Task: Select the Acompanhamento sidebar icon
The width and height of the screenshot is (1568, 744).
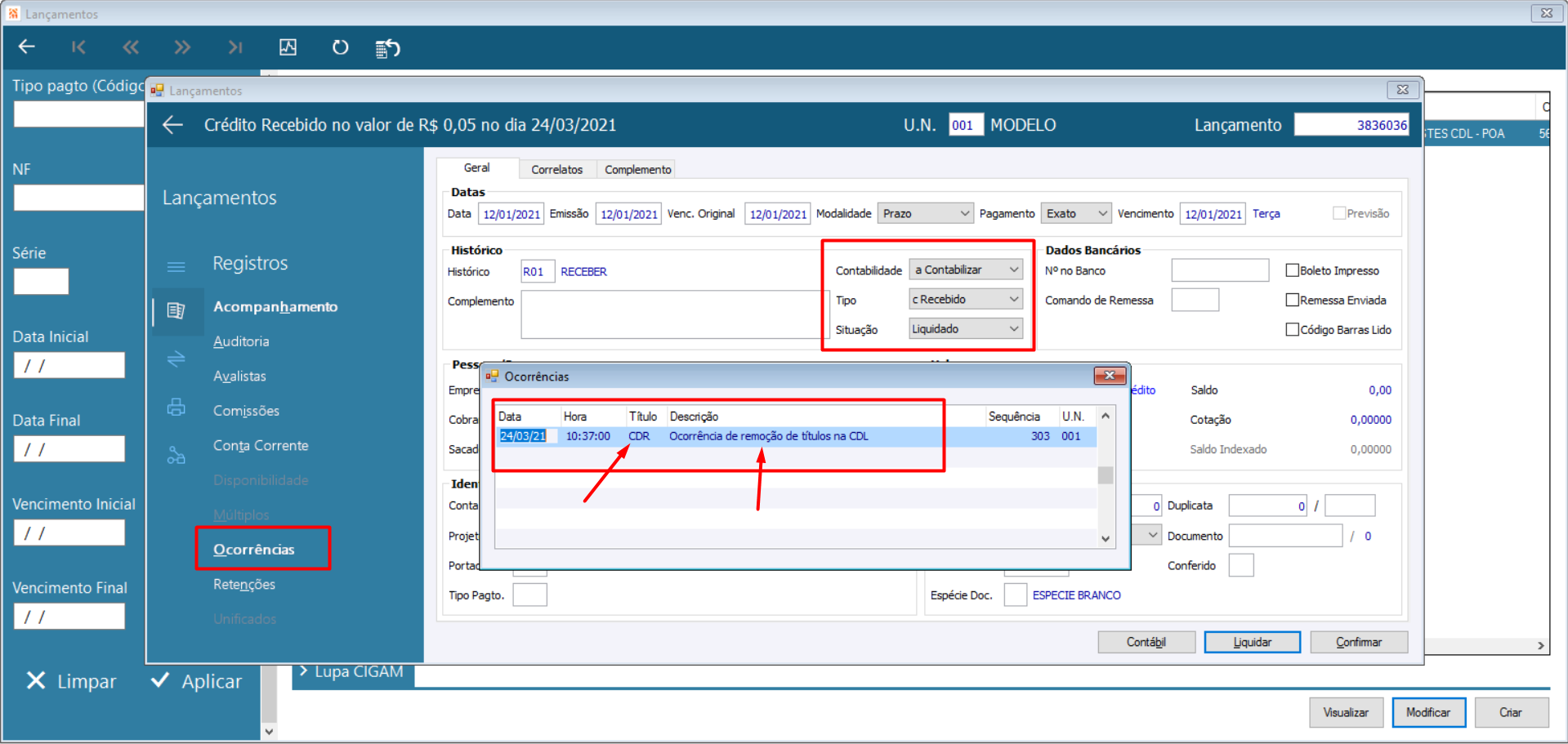Action: 176,310
